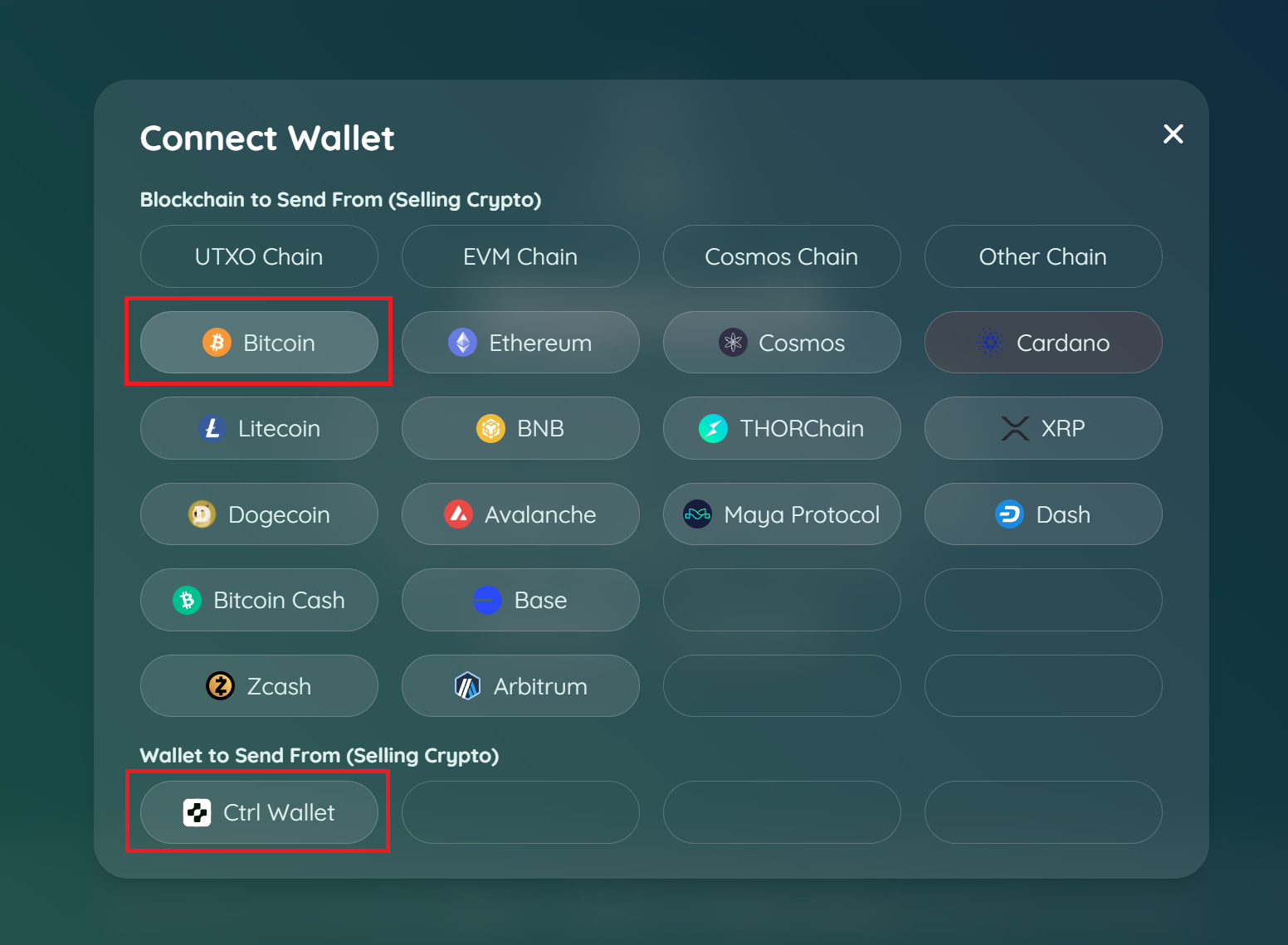Switch to EVM Chain category

520,256
